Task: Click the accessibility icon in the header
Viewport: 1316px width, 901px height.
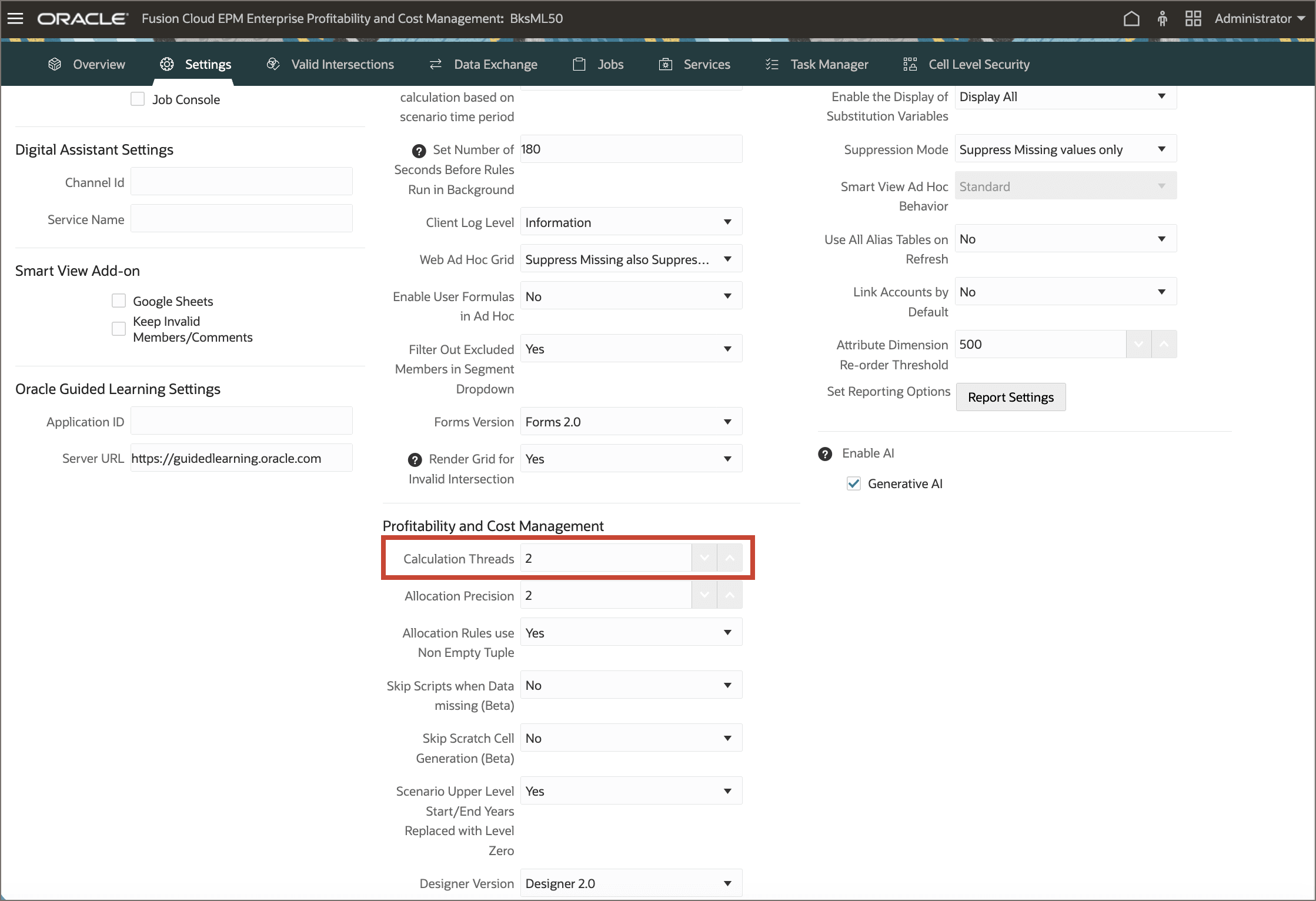Action: tap(1162, 18)
